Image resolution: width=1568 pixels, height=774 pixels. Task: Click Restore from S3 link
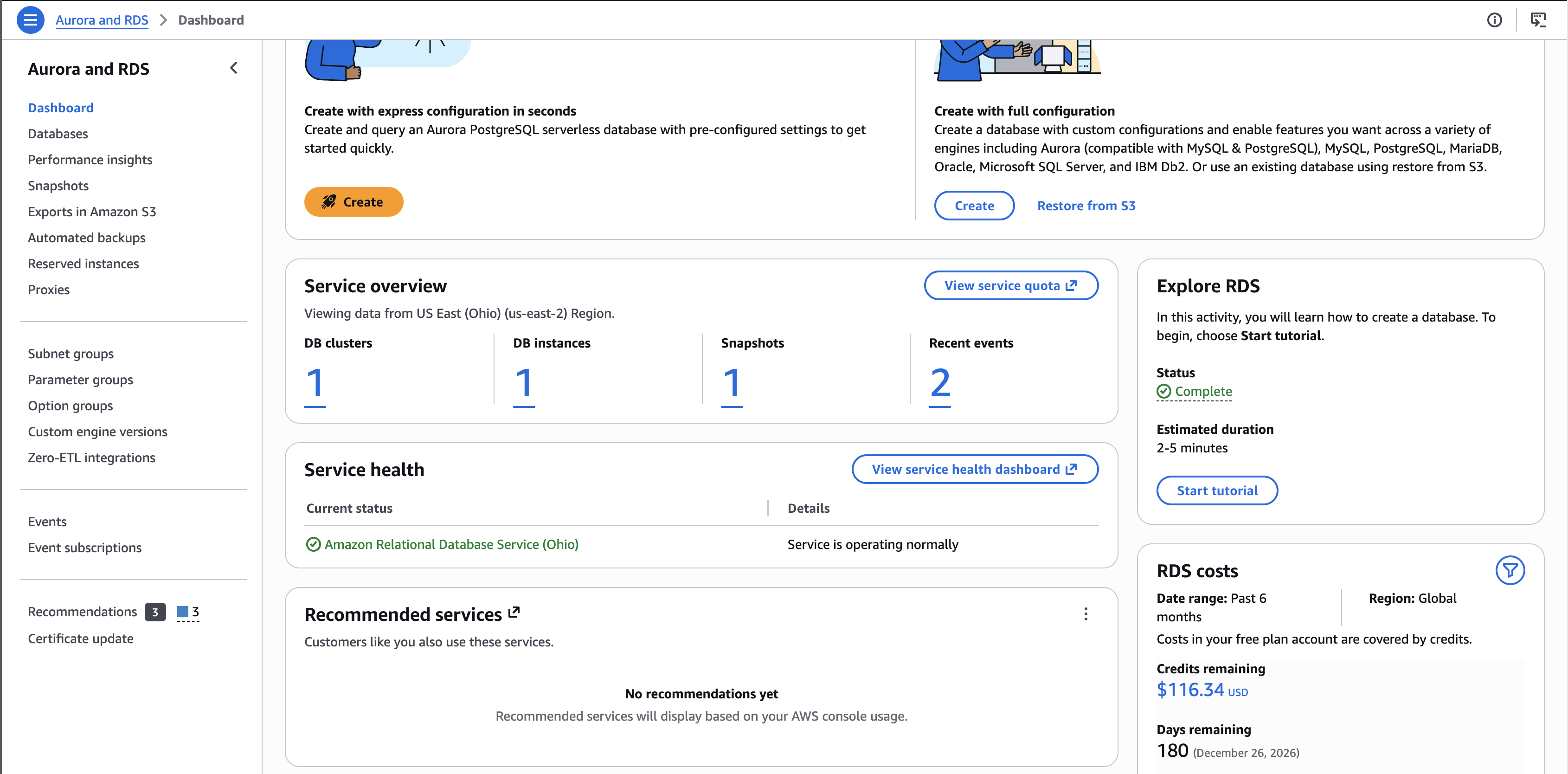[1086, 206]
